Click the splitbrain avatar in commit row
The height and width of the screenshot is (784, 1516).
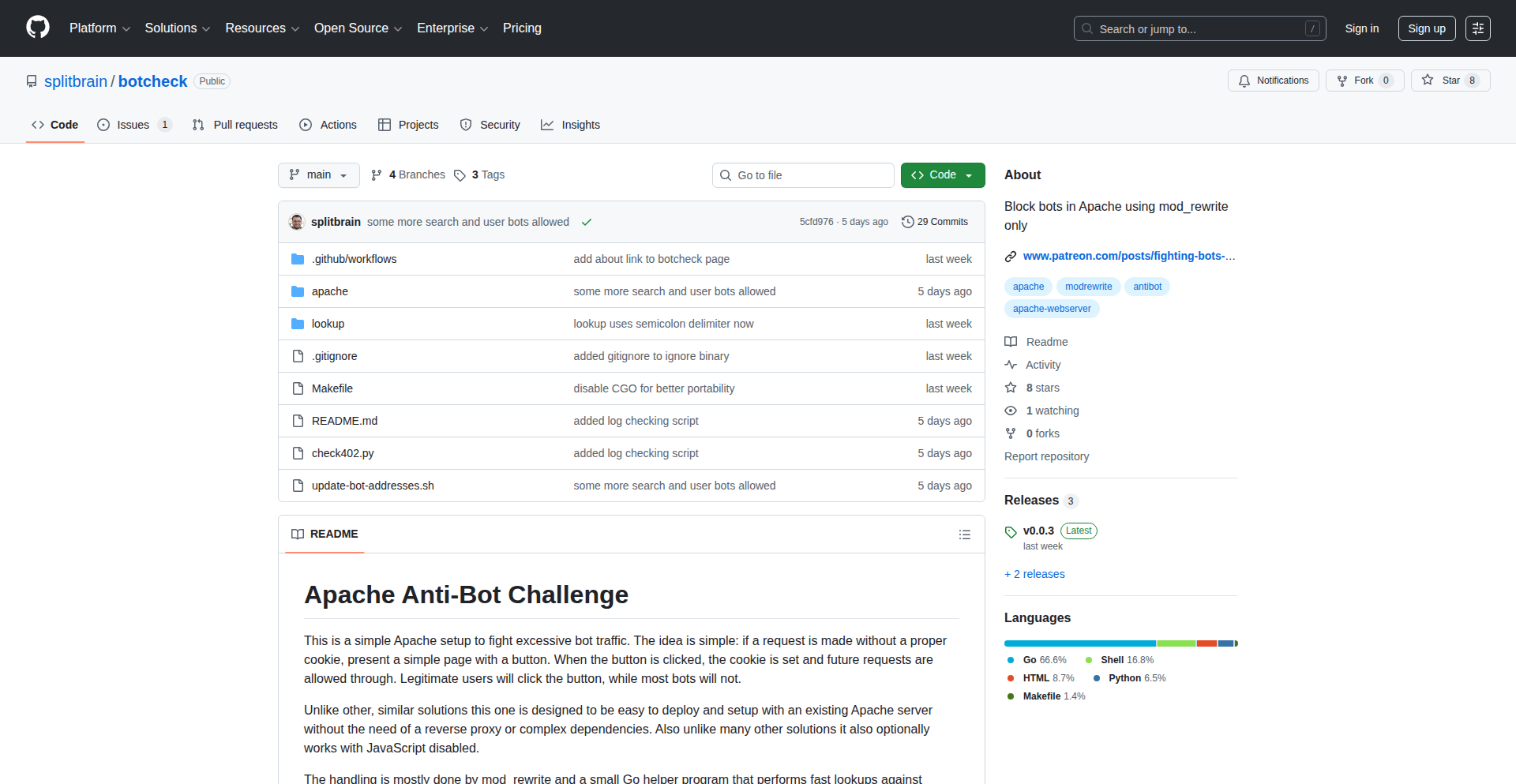click(x=297, y=222)
